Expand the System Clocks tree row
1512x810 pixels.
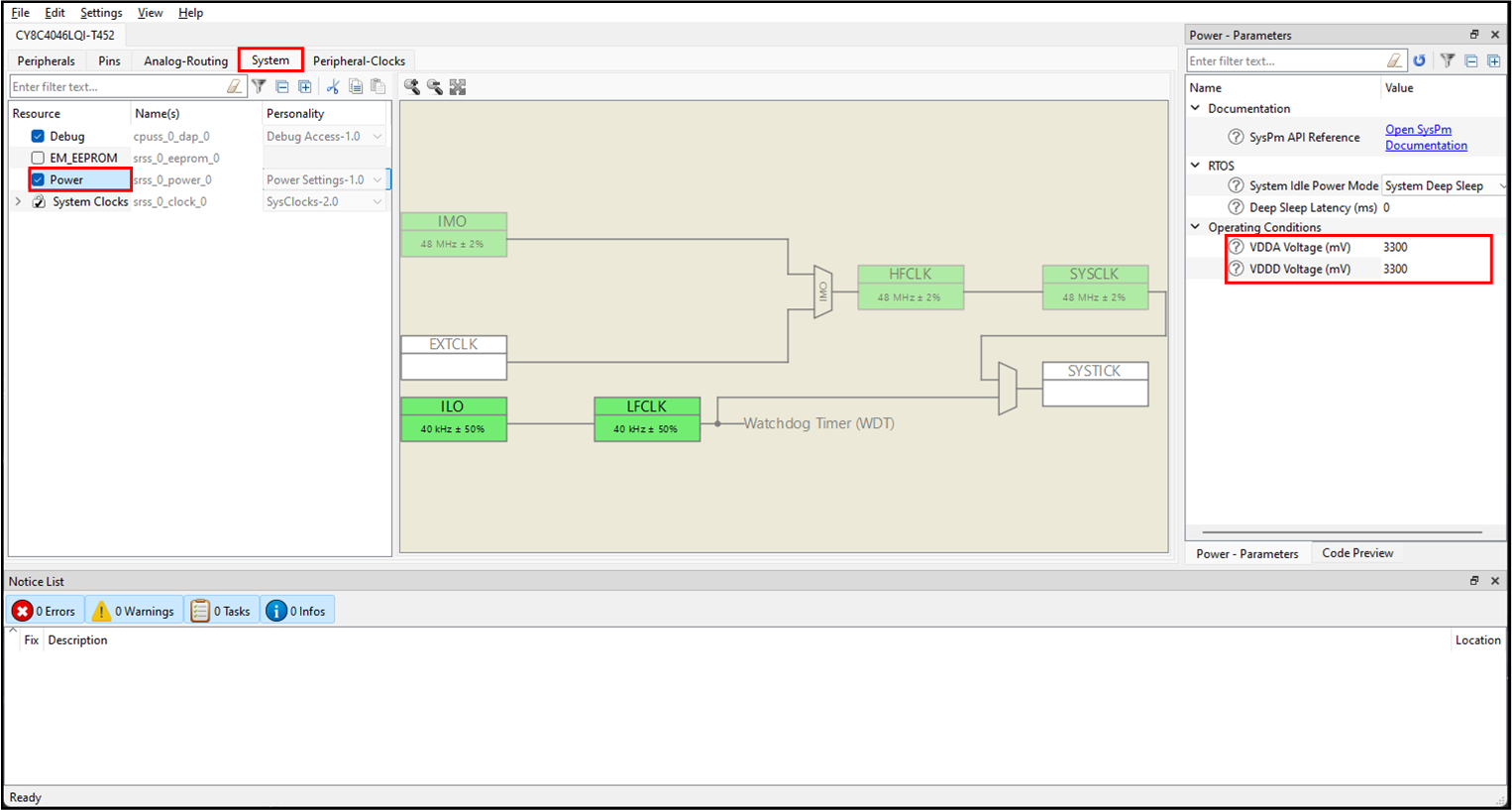tap(18, 201)
